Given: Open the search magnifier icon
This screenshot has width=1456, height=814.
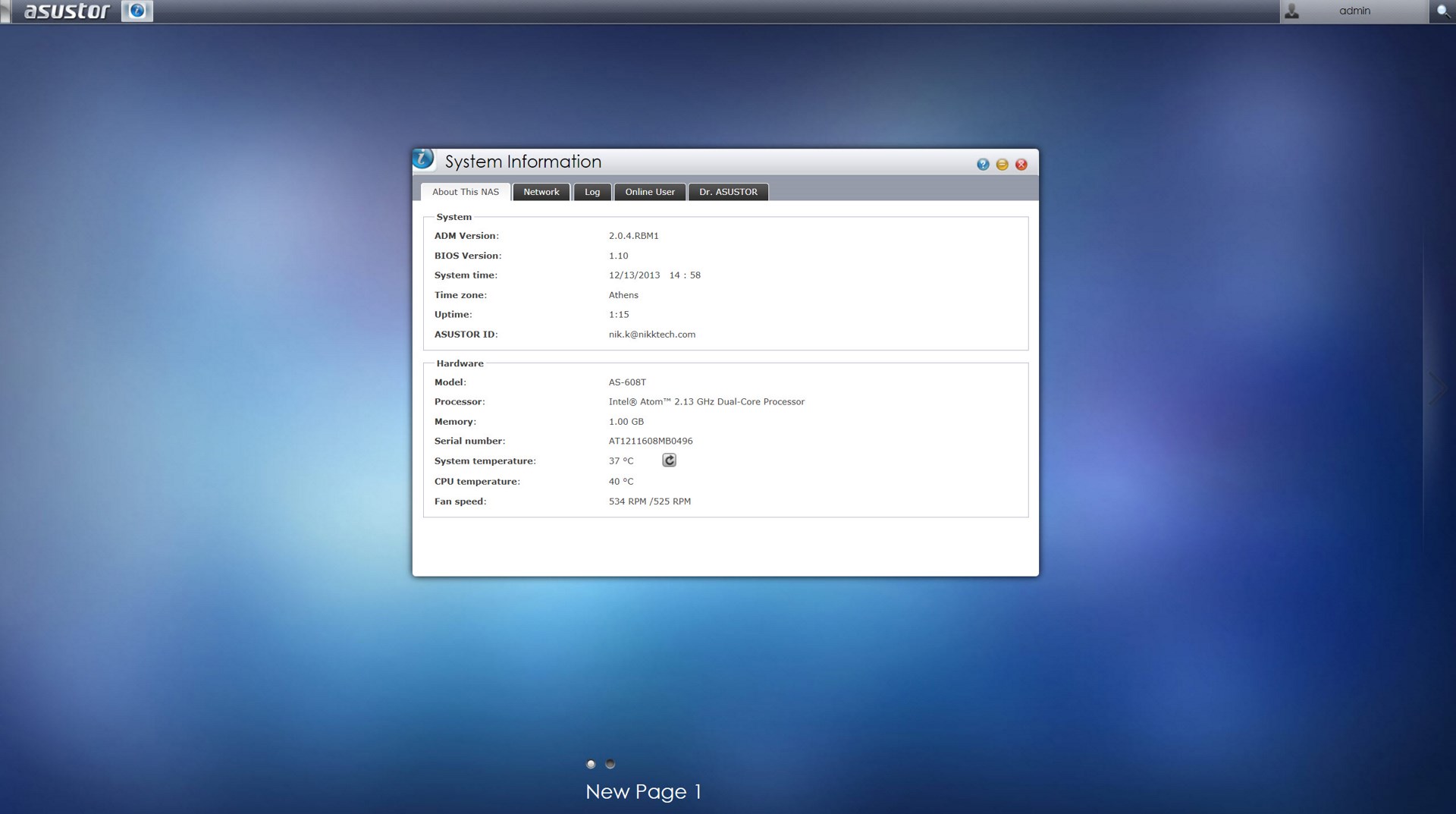Looking at the screenshot, I should 1442,11.
